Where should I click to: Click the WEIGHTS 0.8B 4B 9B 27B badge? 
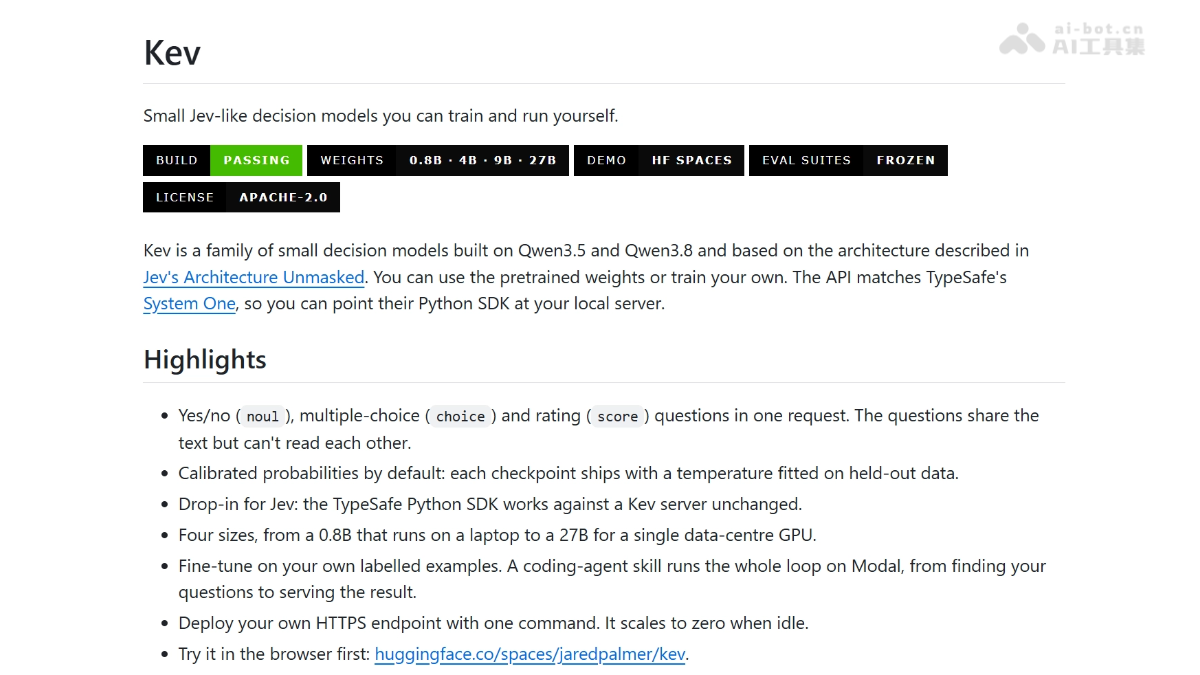[438, 160]
